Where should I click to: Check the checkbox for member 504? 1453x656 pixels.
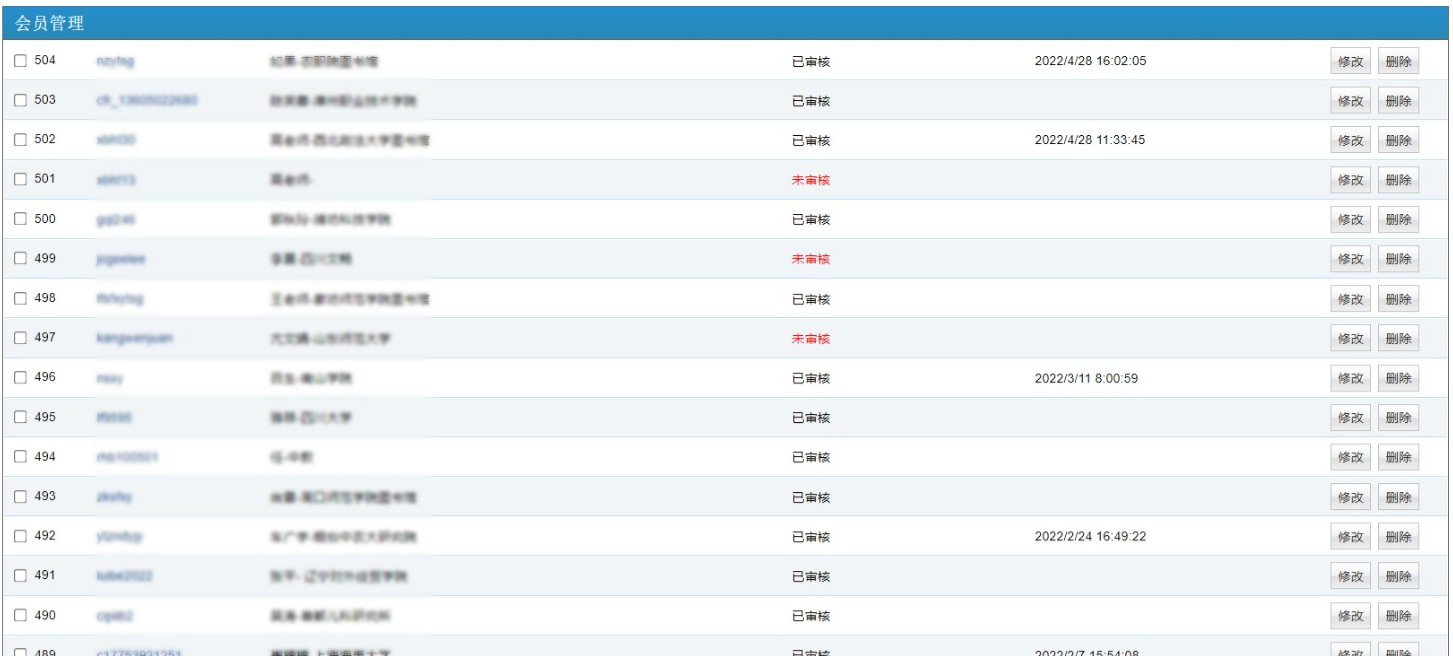(21, 61)
